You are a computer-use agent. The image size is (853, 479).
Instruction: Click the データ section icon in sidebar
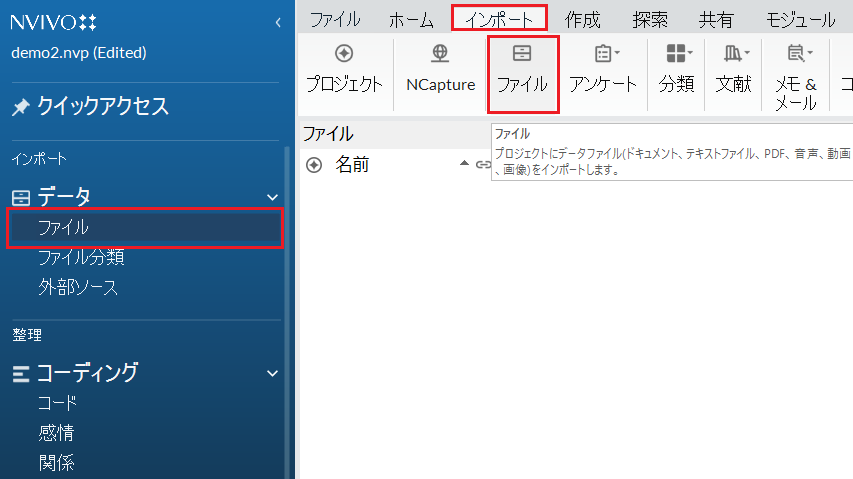tap(21, 197)
